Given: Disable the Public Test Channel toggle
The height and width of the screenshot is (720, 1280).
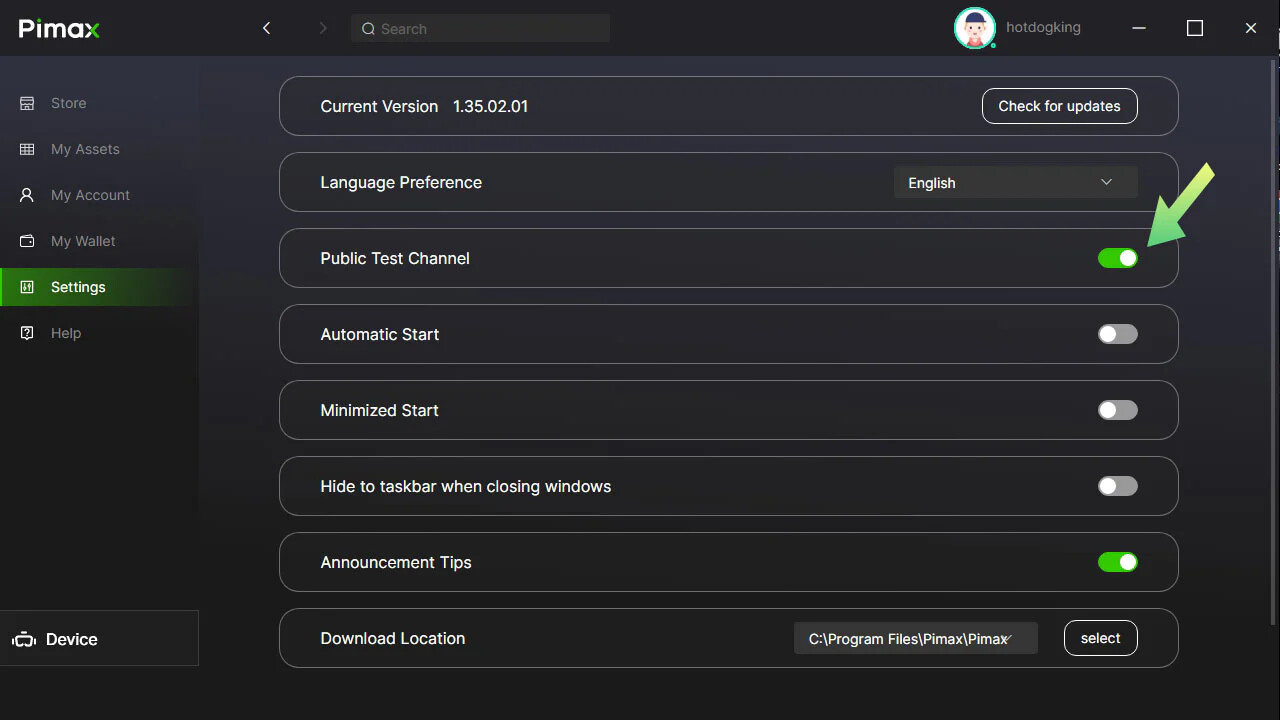Looking at the screenshot, I should click(x=1117, y=258).
